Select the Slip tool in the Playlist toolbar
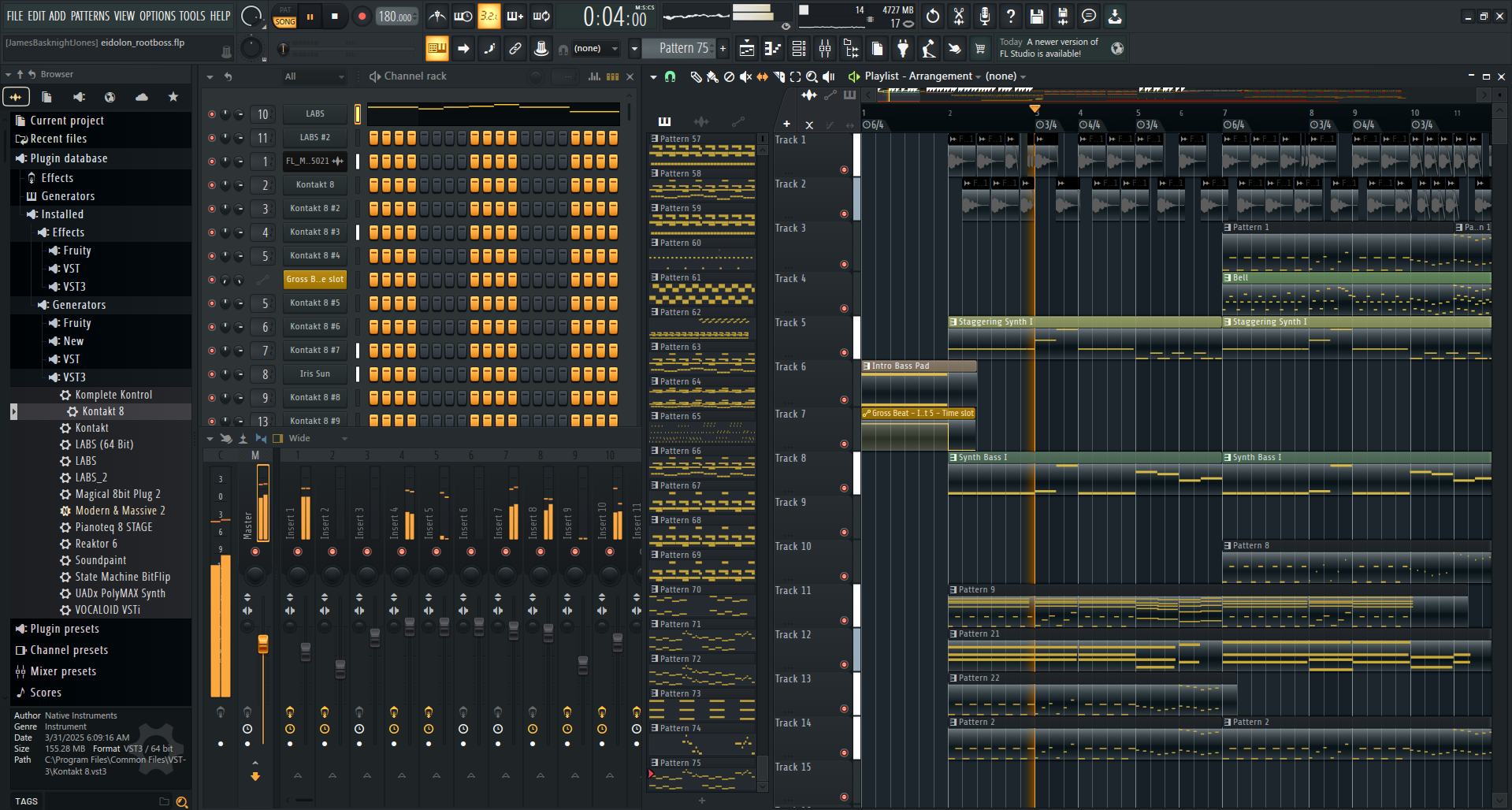 click(762, 76)
